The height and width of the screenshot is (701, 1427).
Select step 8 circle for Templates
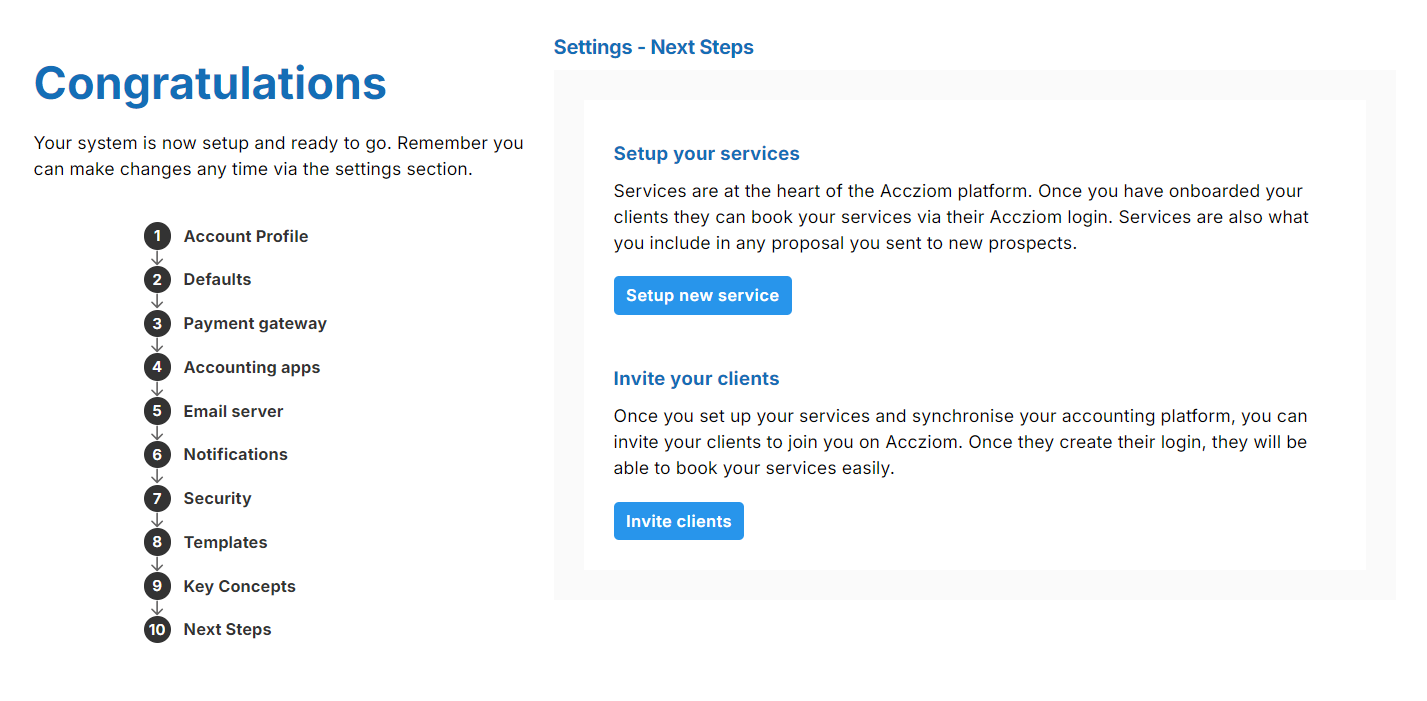[157, 542]
